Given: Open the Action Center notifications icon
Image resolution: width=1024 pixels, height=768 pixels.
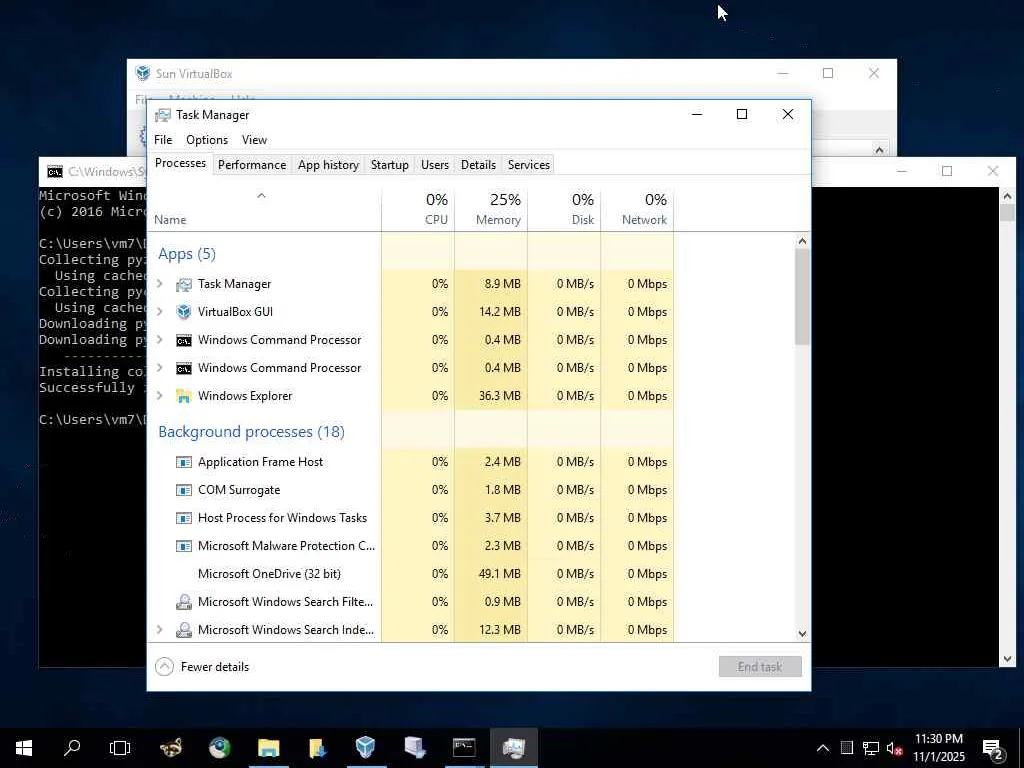Looking at the screenshot, I should point(993,749).
